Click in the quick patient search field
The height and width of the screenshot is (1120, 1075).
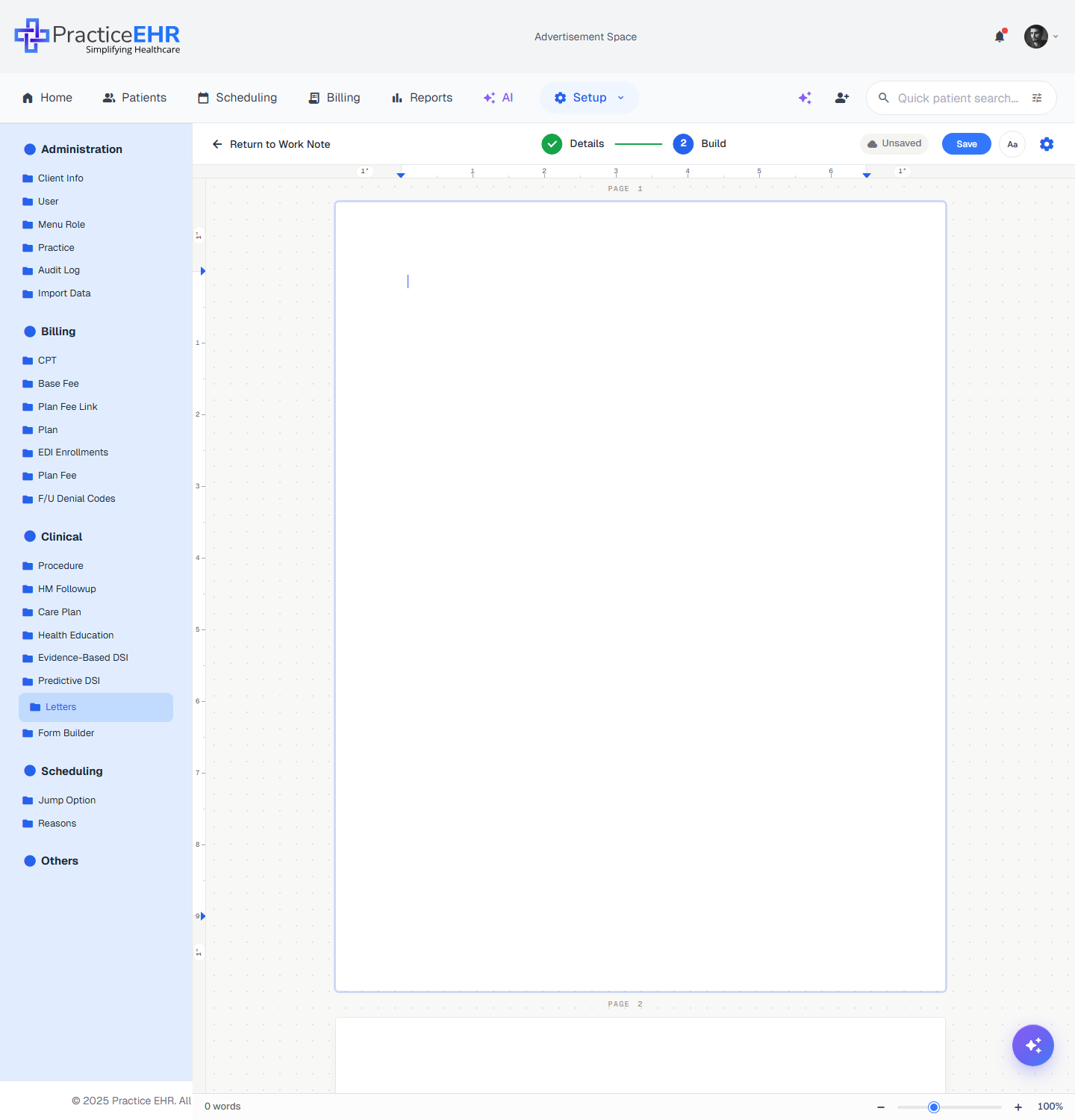[x=958, y=98]
